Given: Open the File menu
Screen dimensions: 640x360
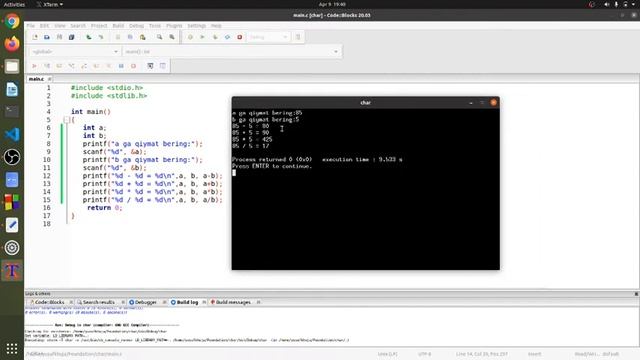Looking at the screenshot, I should click(31, 26).
